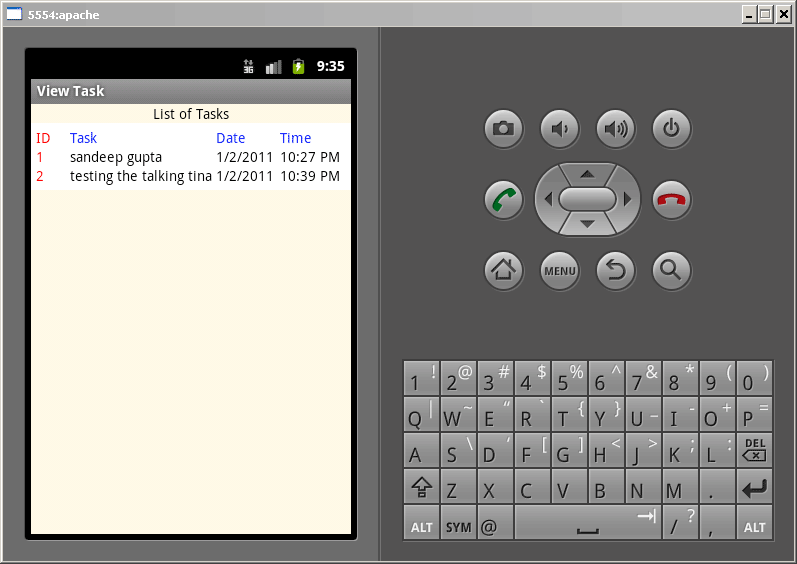
Task: Click the period key
Action: coord(717,486)
